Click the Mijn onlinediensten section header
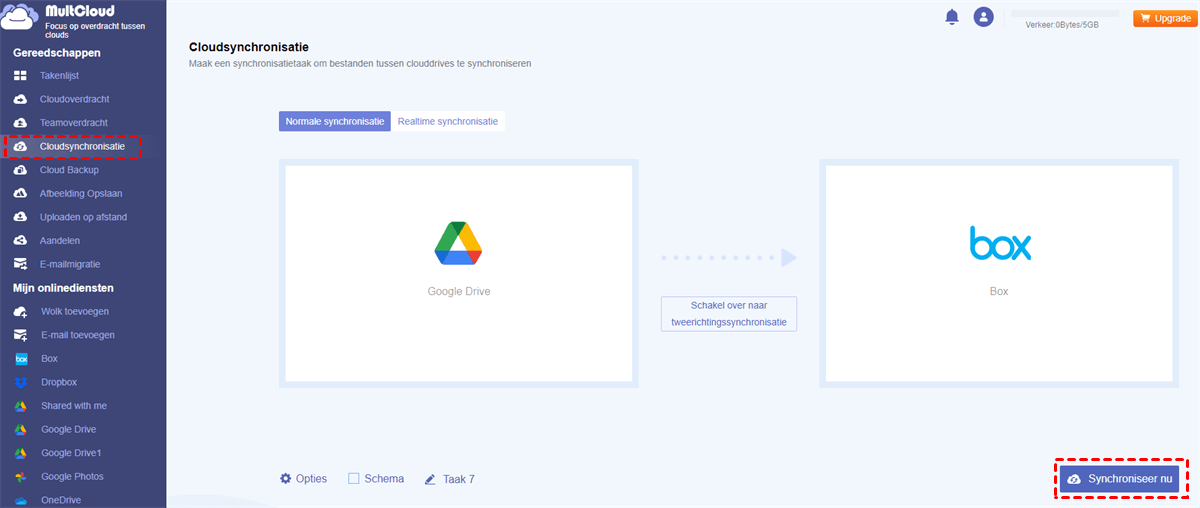The height and width of the screenshot is (508, 1200). click(63, 288)
